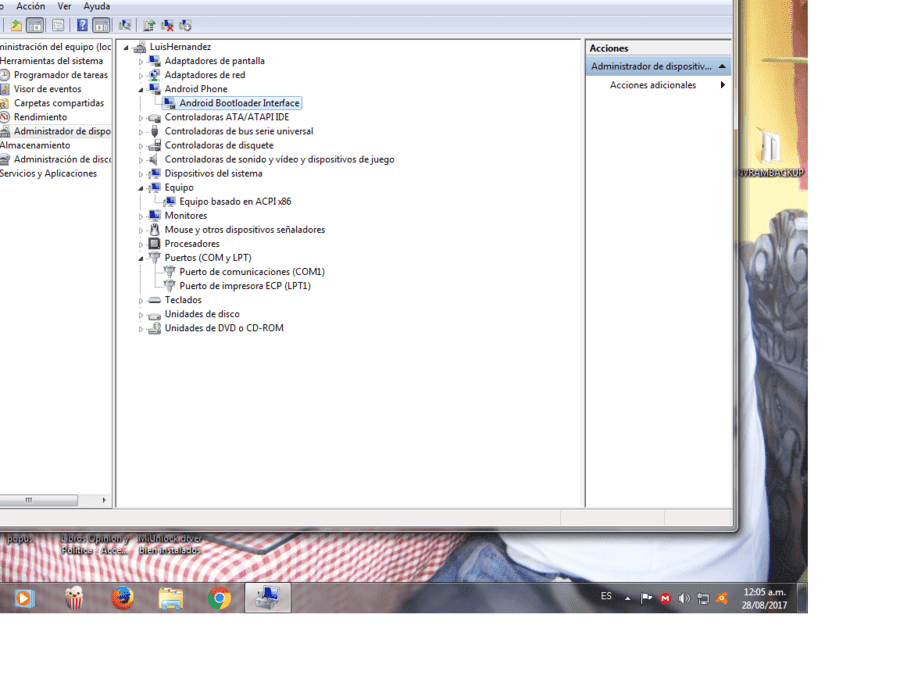This screenshot has width=900, height=675.
Task: Open Popcorn Time from the taskbar
Action: 74,598
